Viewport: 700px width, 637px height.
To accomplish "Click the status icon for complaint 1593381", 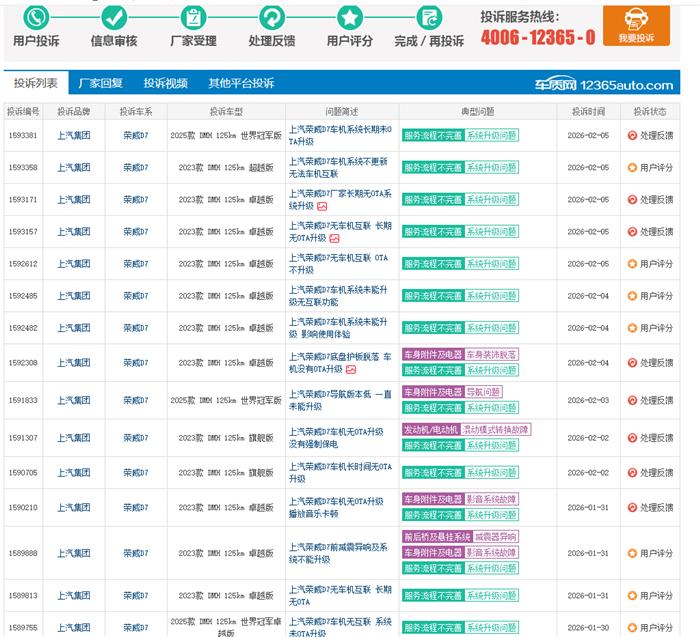I will 632,135.
